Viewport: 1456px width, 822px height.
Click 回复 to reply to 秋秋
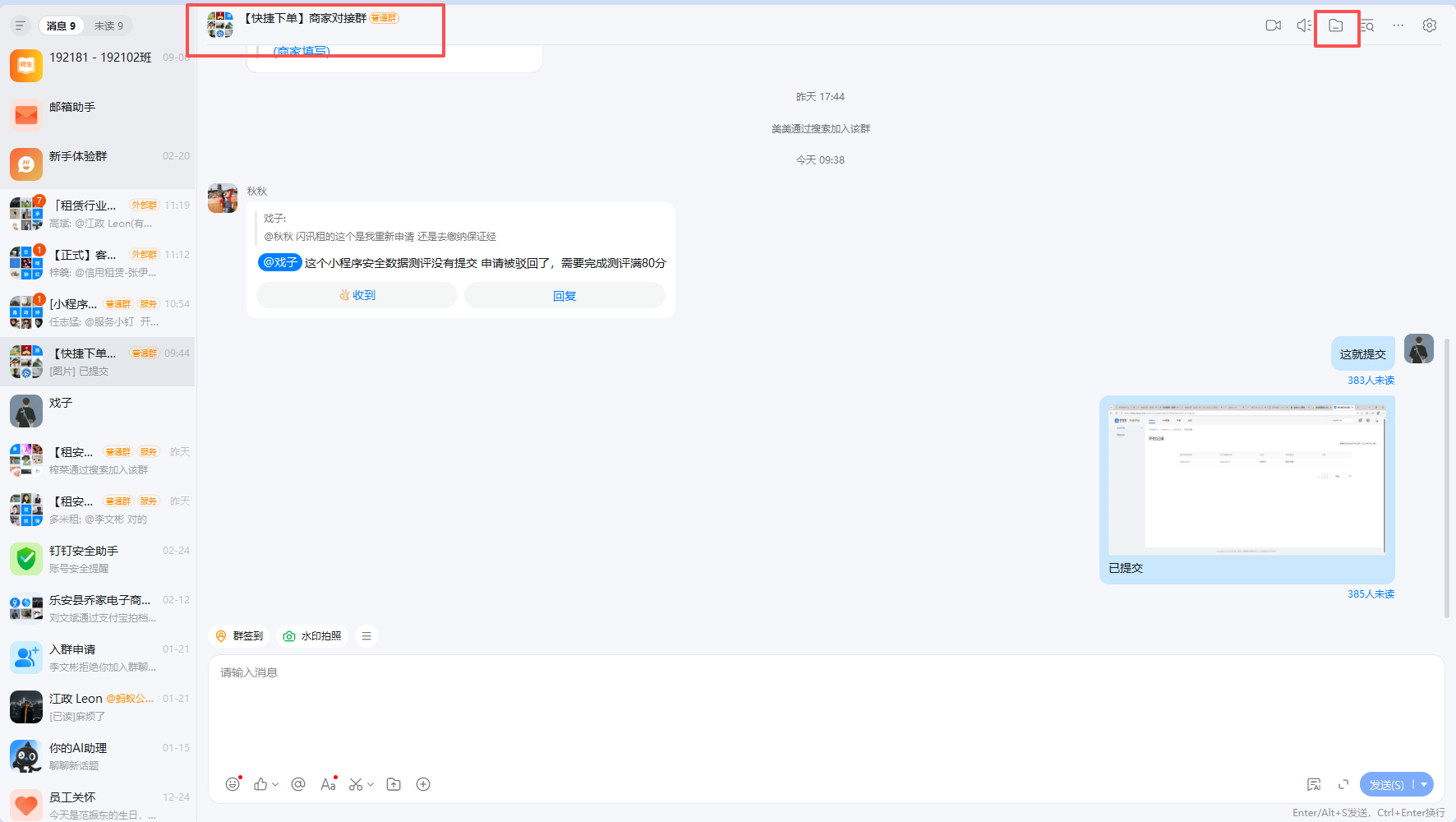tap(564, 295)
